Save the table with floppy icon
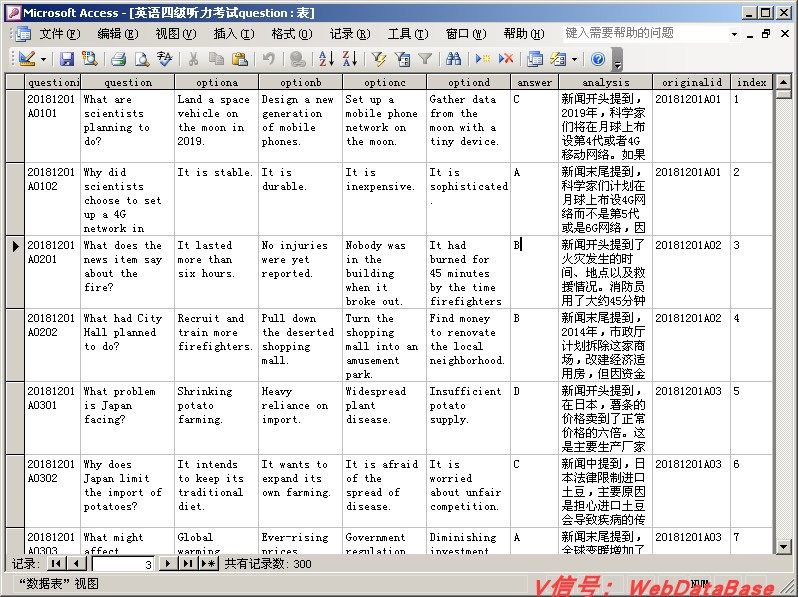The height and width of the screenshot is (597, 798). click(x=67, y=59)
